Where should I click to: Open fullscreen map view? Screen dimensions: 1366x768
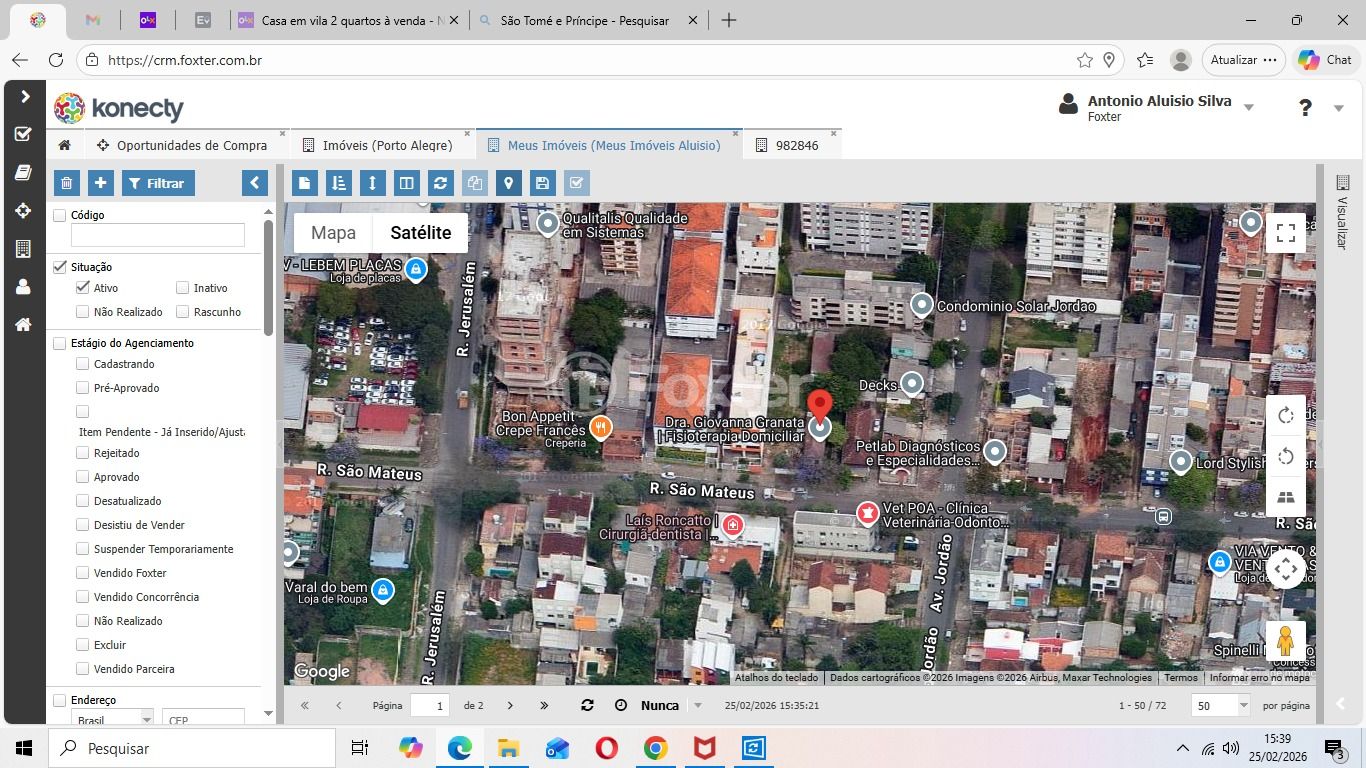pyautogui.click(x=1286, y=233)
